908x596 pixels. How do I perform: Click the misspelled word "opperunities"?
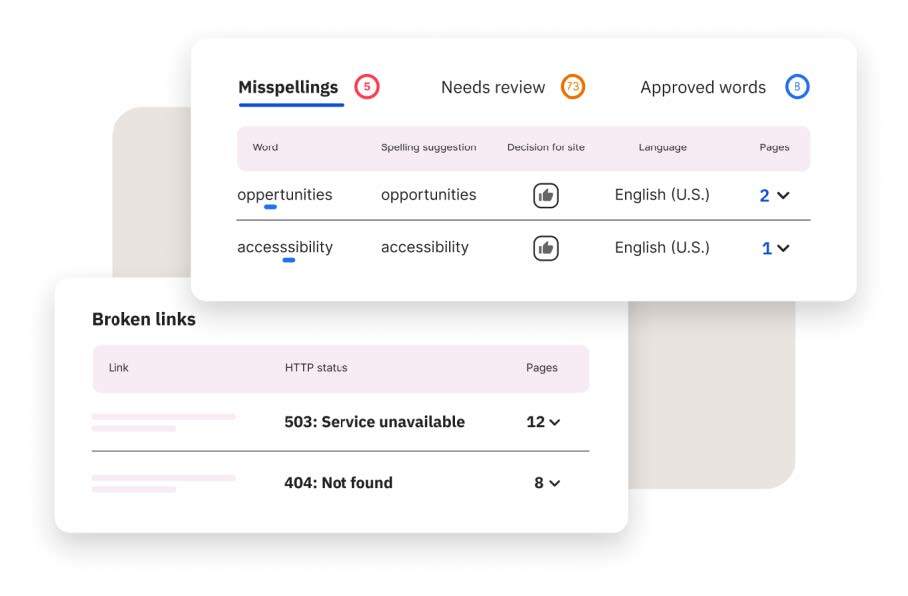tap(284, 195)
